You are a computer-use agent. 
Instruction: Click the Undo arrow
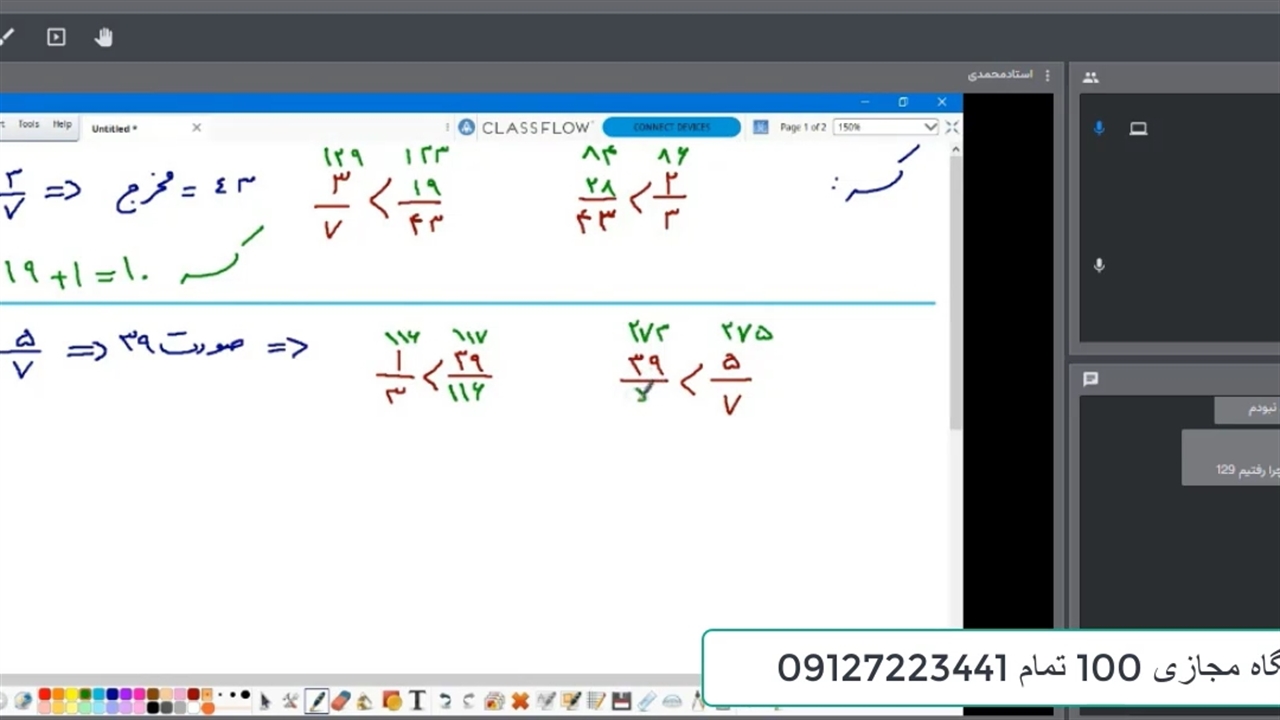click(445, 701)
